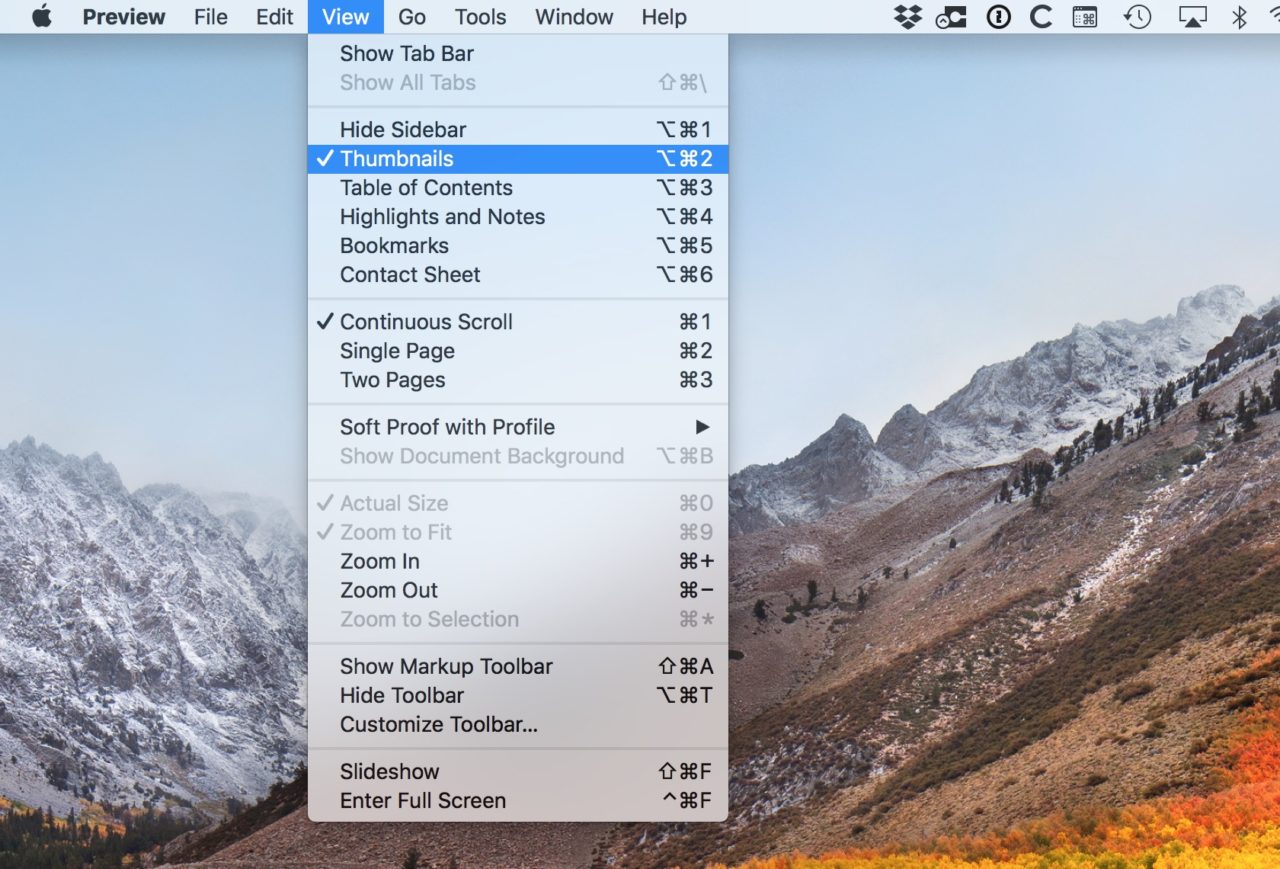Choose the Bookmarks sidebar view
This screenshot has width=1280, height=869.
click(518, 245)
